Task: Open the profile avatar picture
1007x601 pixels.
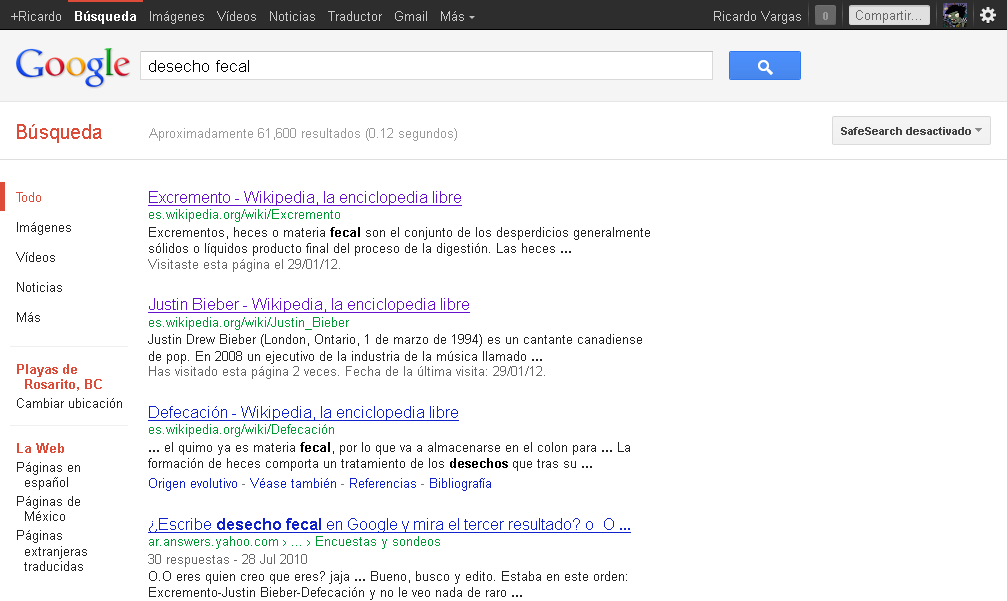Action: pyautogui.click(x=954, y=15)
